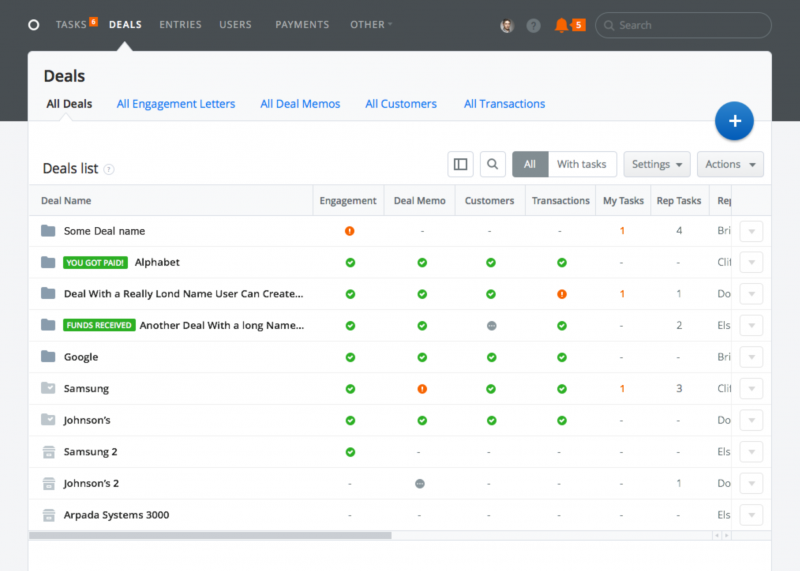Click Johnson's 2 deal memo grey status icon
800x571 pixels.
click(420, 484)
